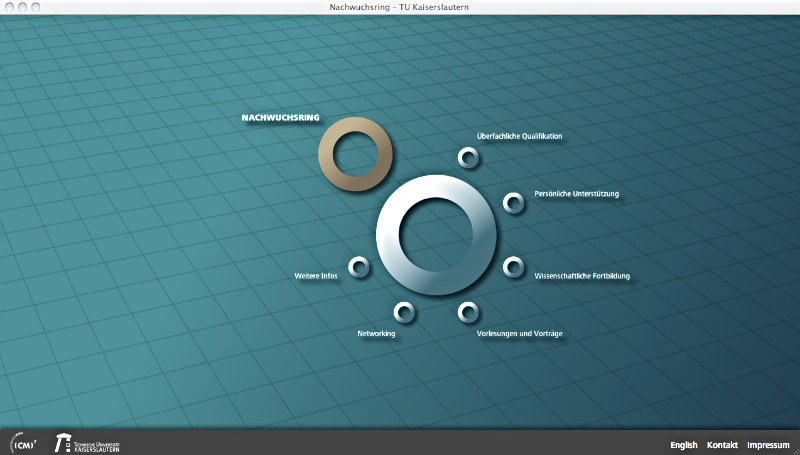Open the Weitere Infos label
The width and height of the screenshot is (800, 455).
tap(316, 276)
